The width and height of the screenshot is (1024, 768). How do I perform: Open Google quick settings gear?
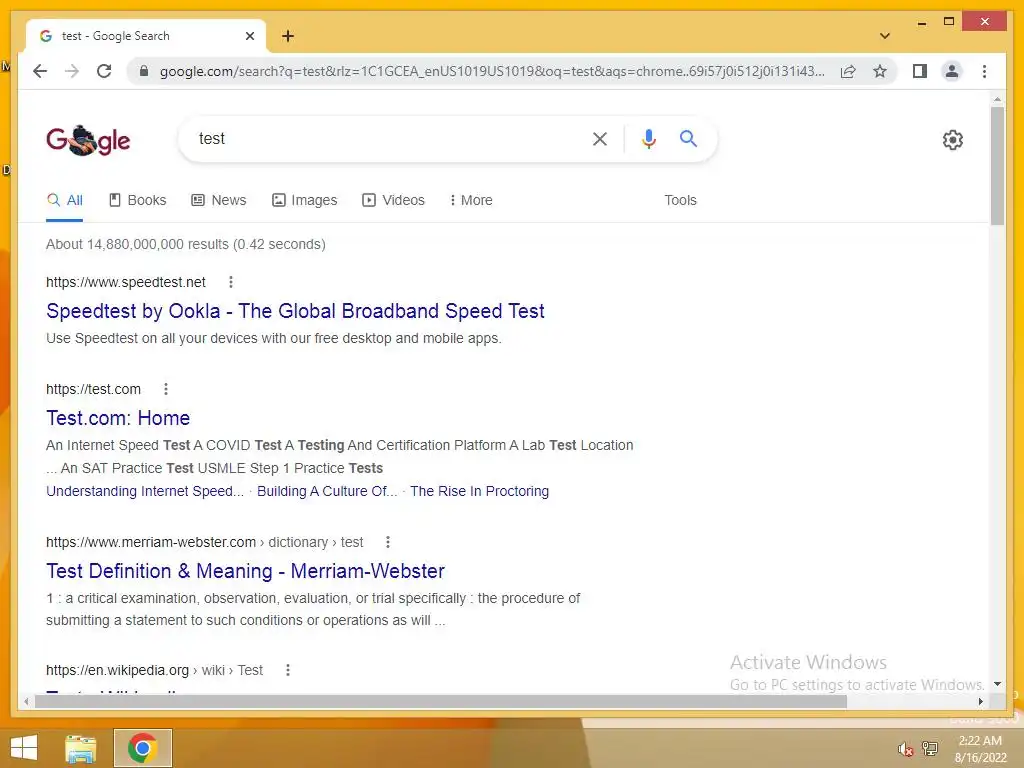click(953, 140)
